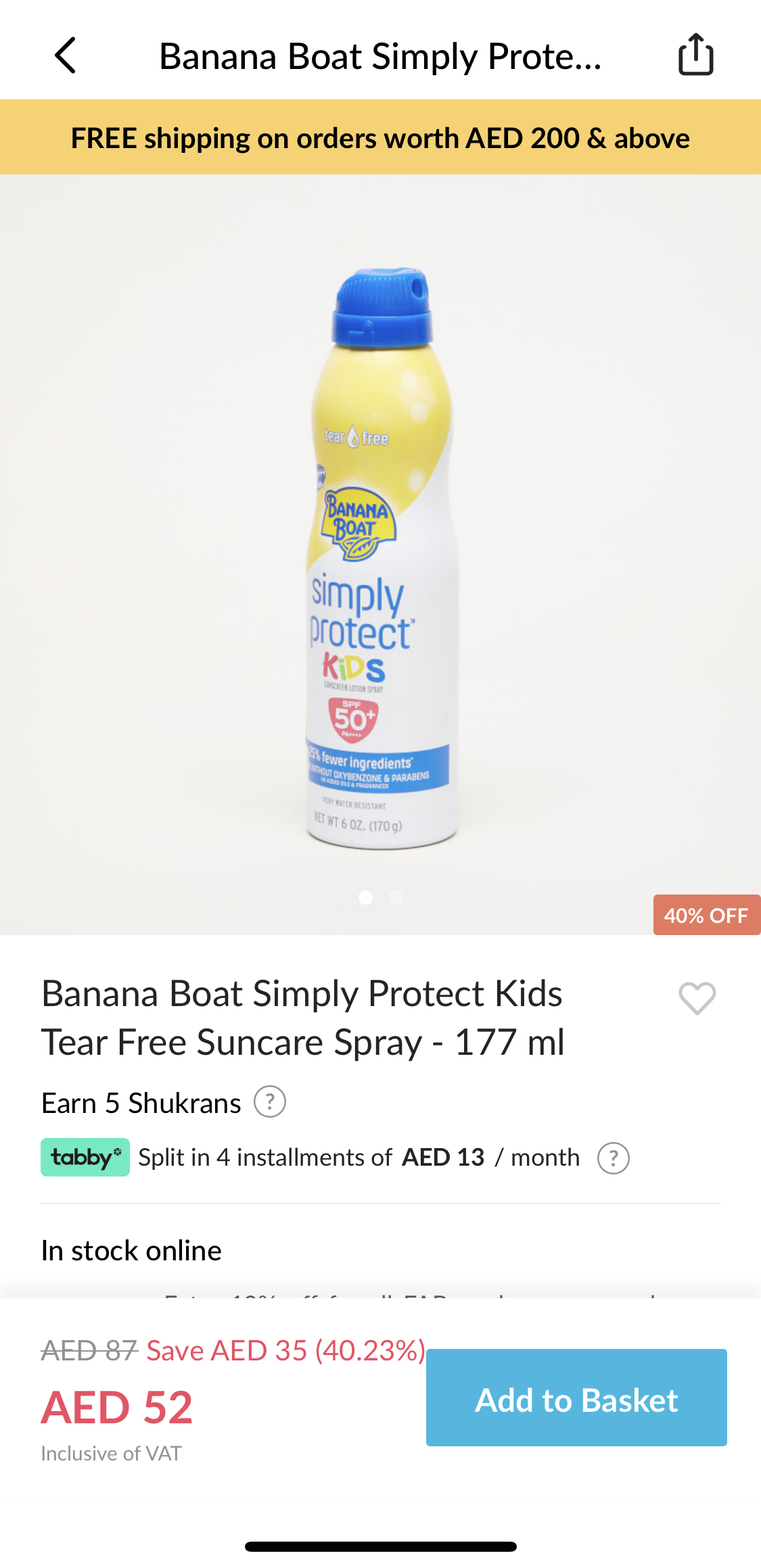Open tabby installments help icon
Viewport: 761px width, 1568px height.
coord(614,1158)
